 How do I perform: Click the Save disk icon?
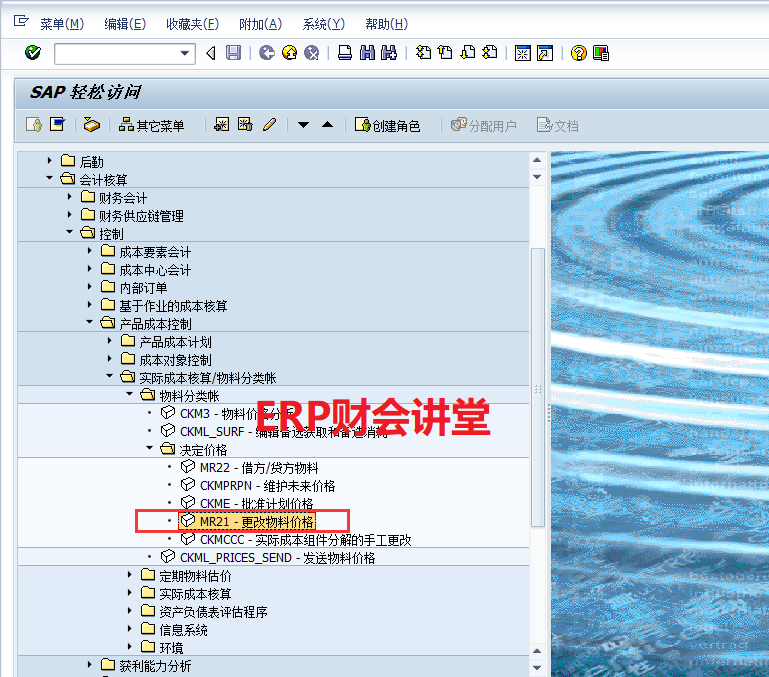pos(233,53)
